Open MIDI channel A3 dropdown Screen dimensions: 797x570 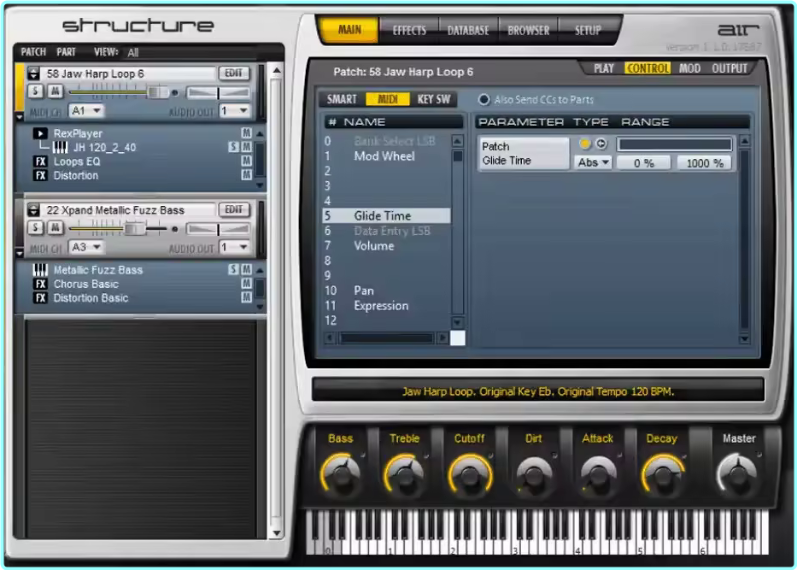85,247
